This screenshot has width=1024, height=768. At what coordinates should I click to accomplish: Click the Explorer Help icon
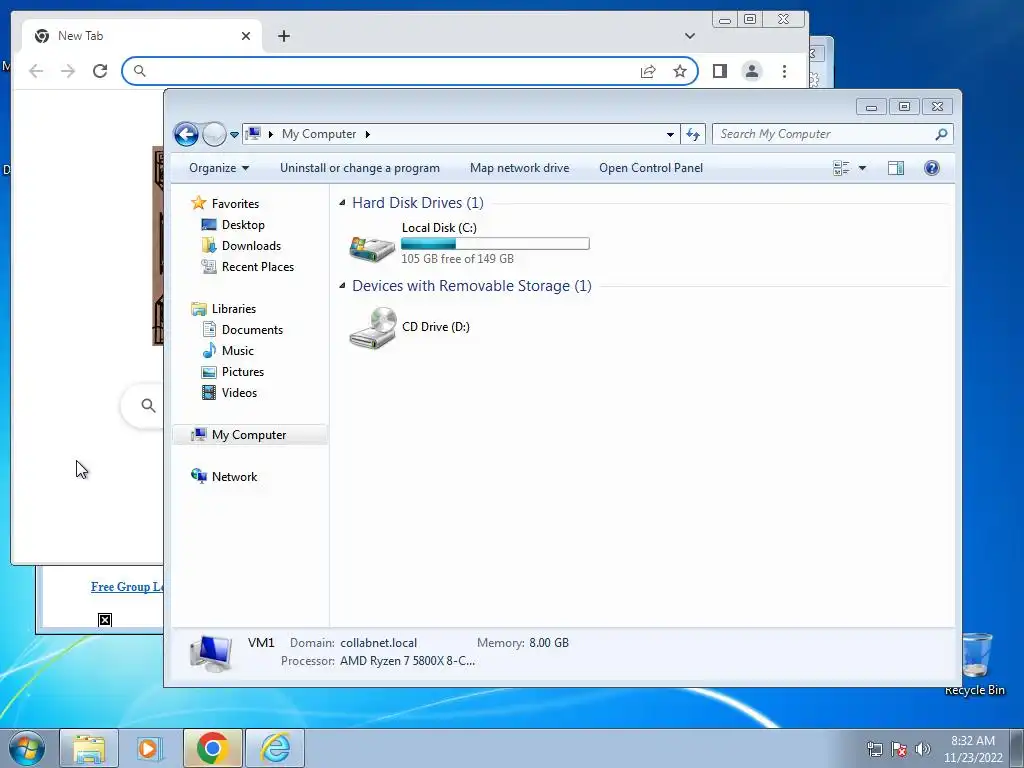tap(932, 168)
